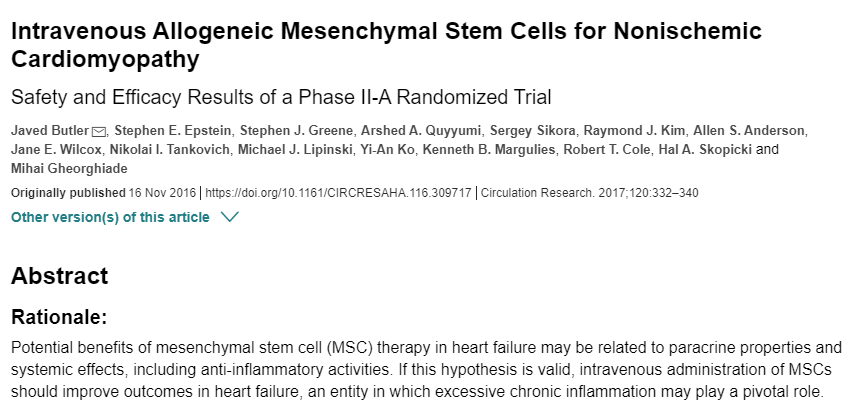Open author Javed Butler's profile

pyautogui.click(x=50, y=131)
